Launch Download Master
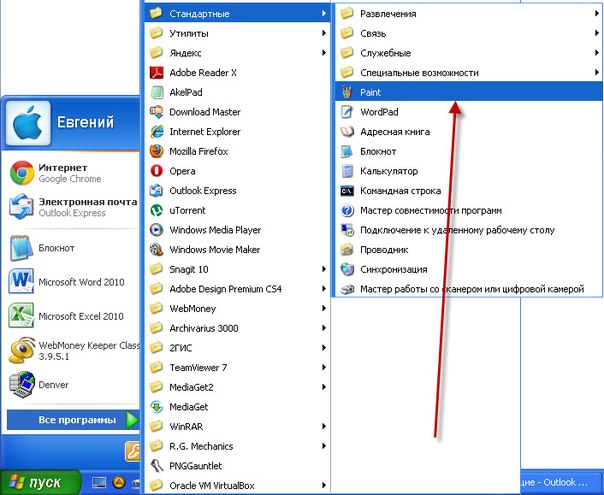Viewport: 604px width, 495px height. pyautogui.click(x=237, y=112)
